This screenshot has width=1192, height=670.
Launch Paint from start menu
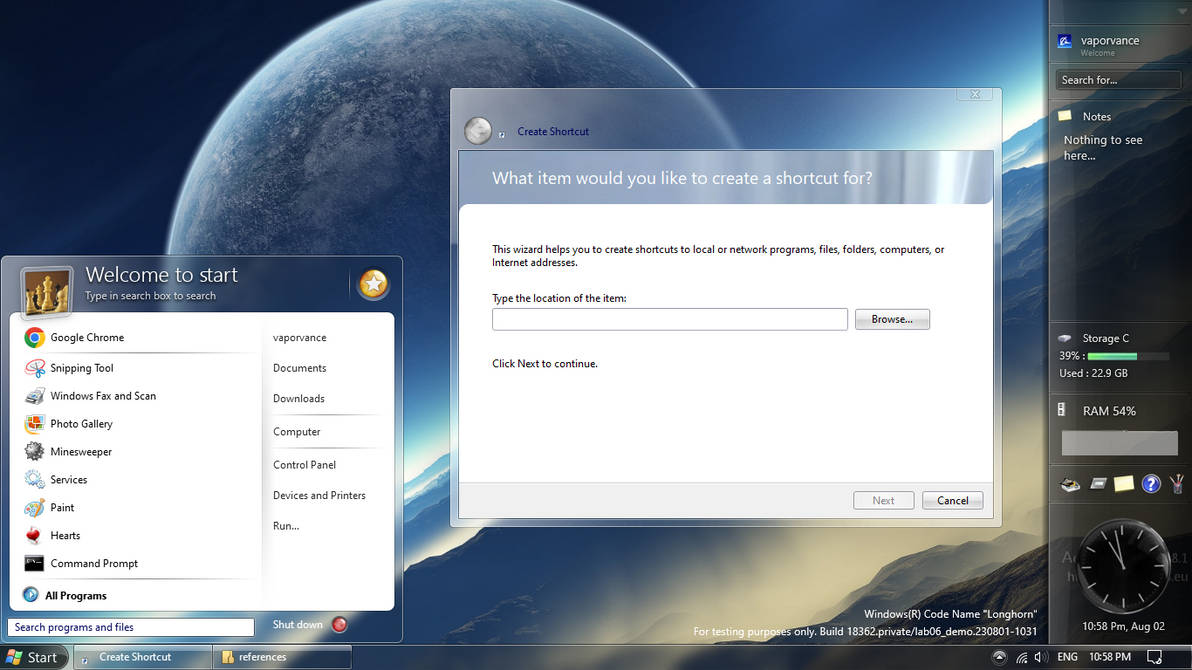point(49,508)
